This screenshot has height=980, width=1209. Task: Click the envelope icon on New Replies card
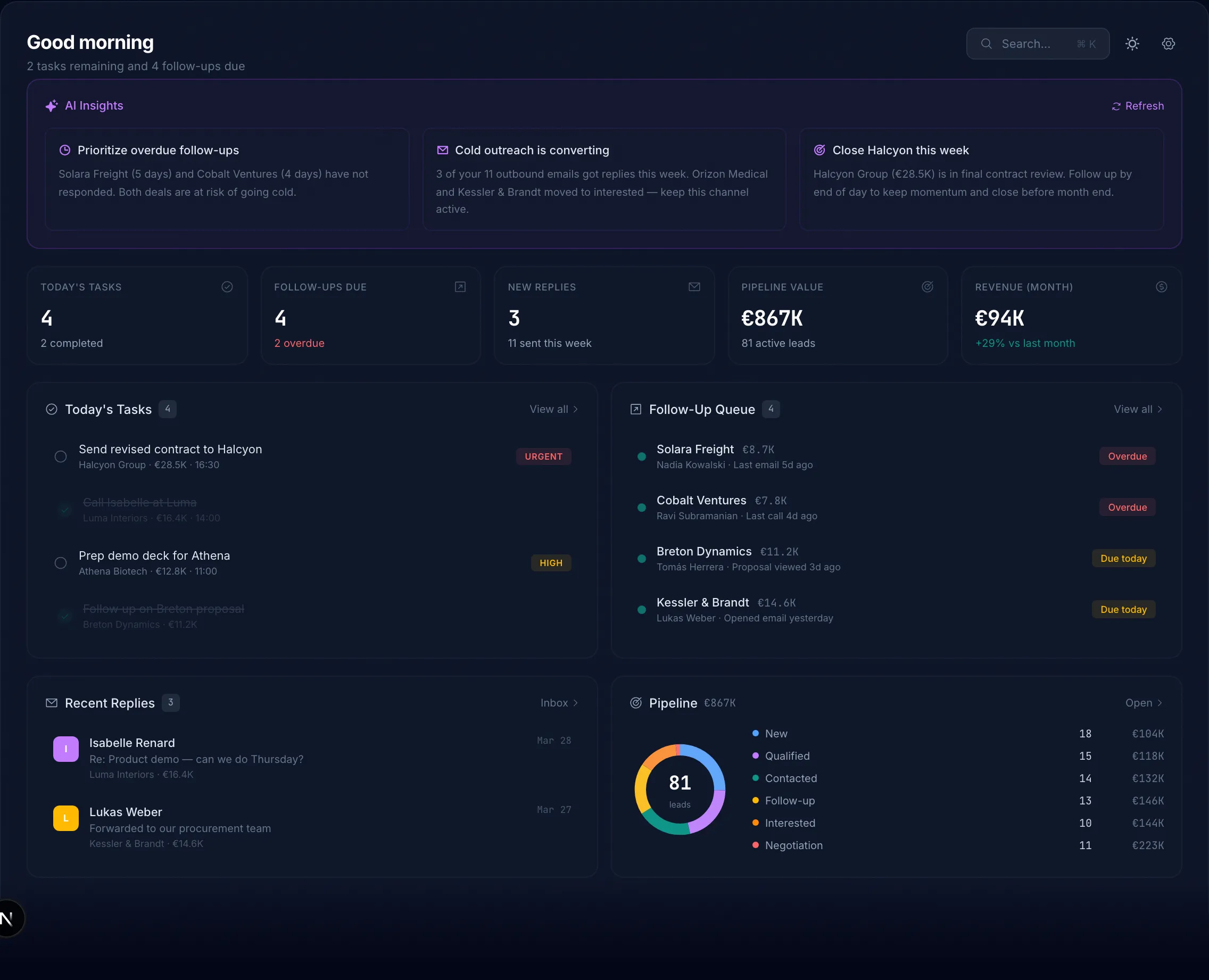(x=694, y=287)
